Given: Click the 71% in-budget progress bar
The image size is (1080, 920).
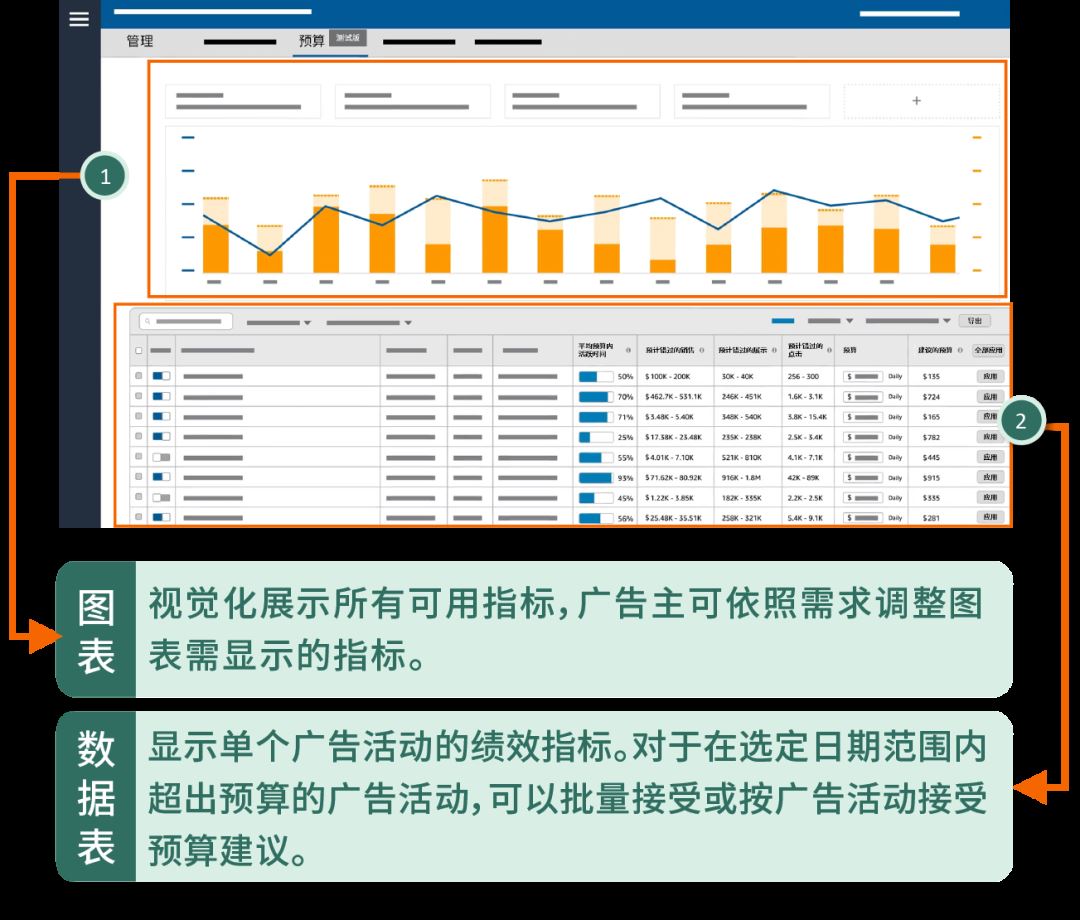Looking at the screenshot, I should (596, 417).
